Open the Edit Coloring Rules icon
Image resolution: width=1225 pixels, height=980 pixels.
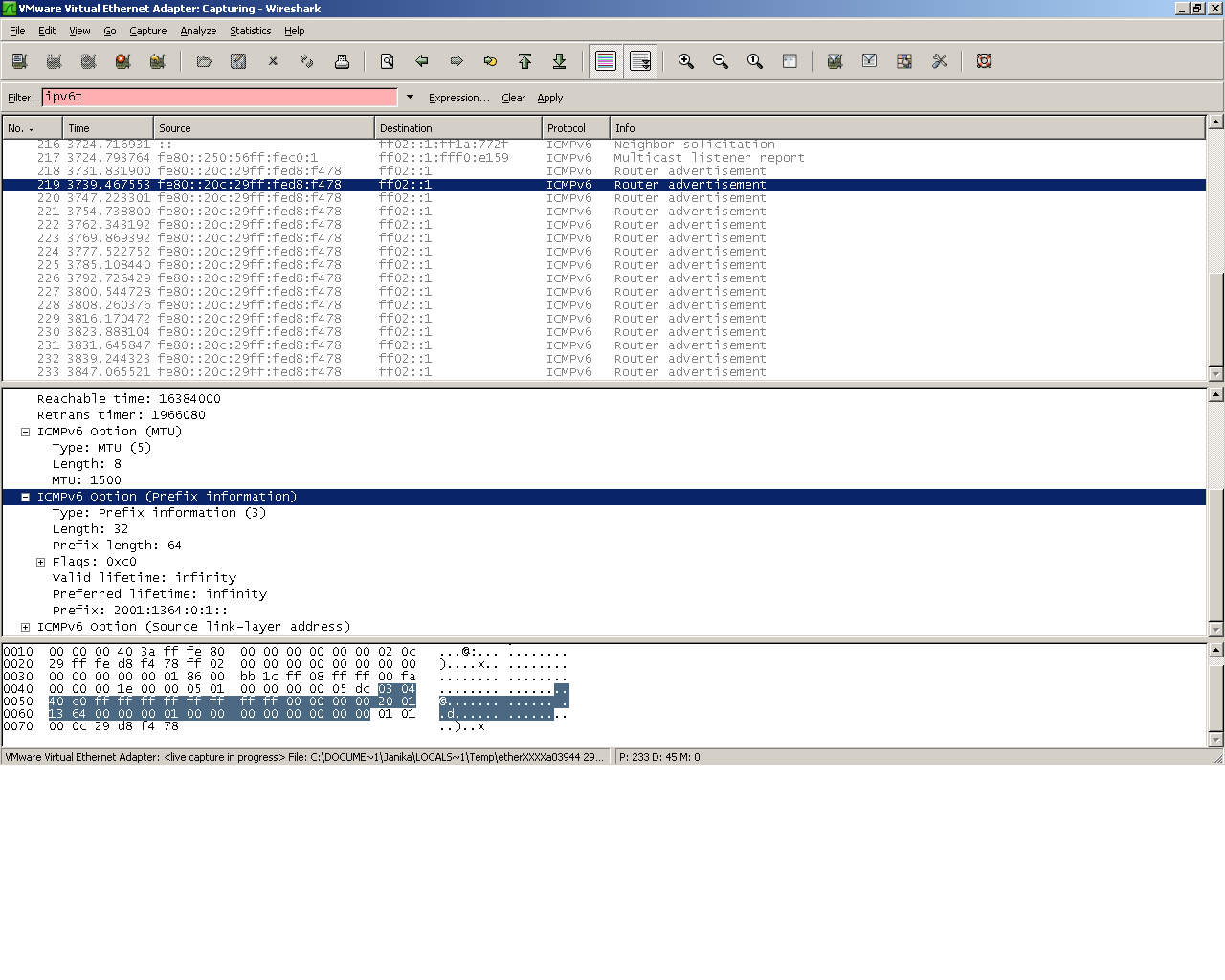(903, 60)
